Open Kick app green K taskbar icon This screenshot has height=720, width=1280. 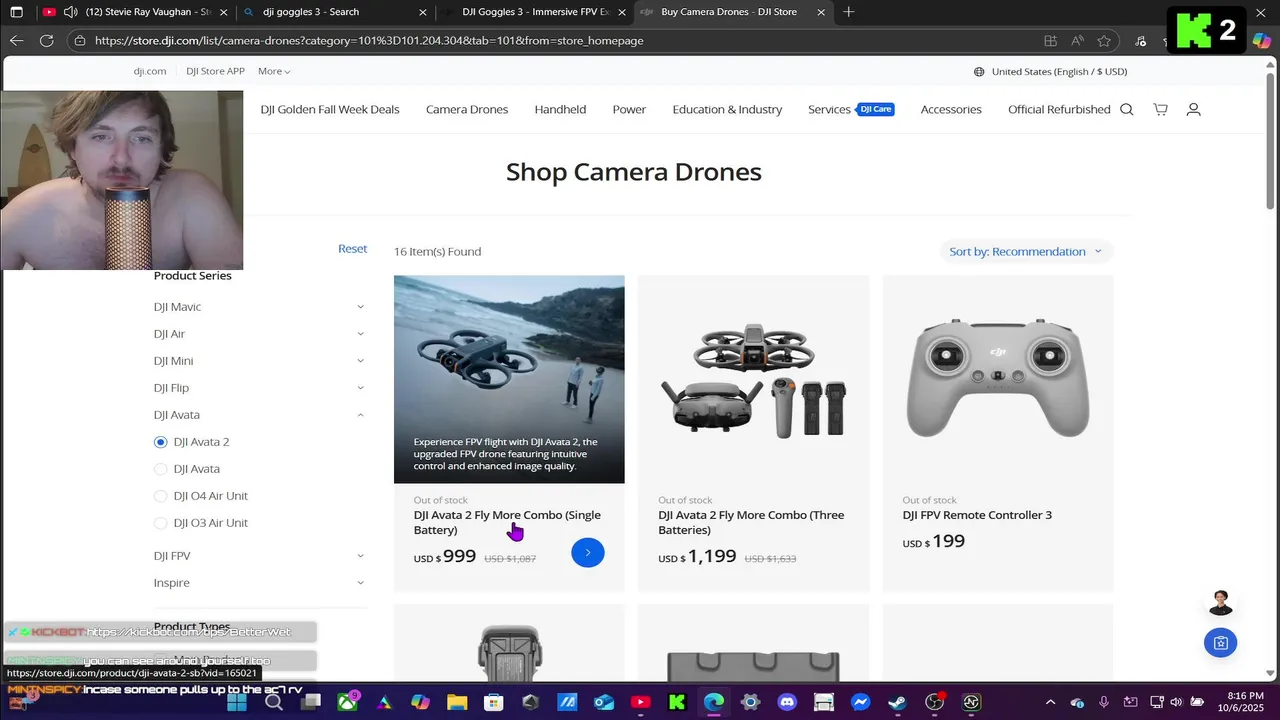point(677,702)
